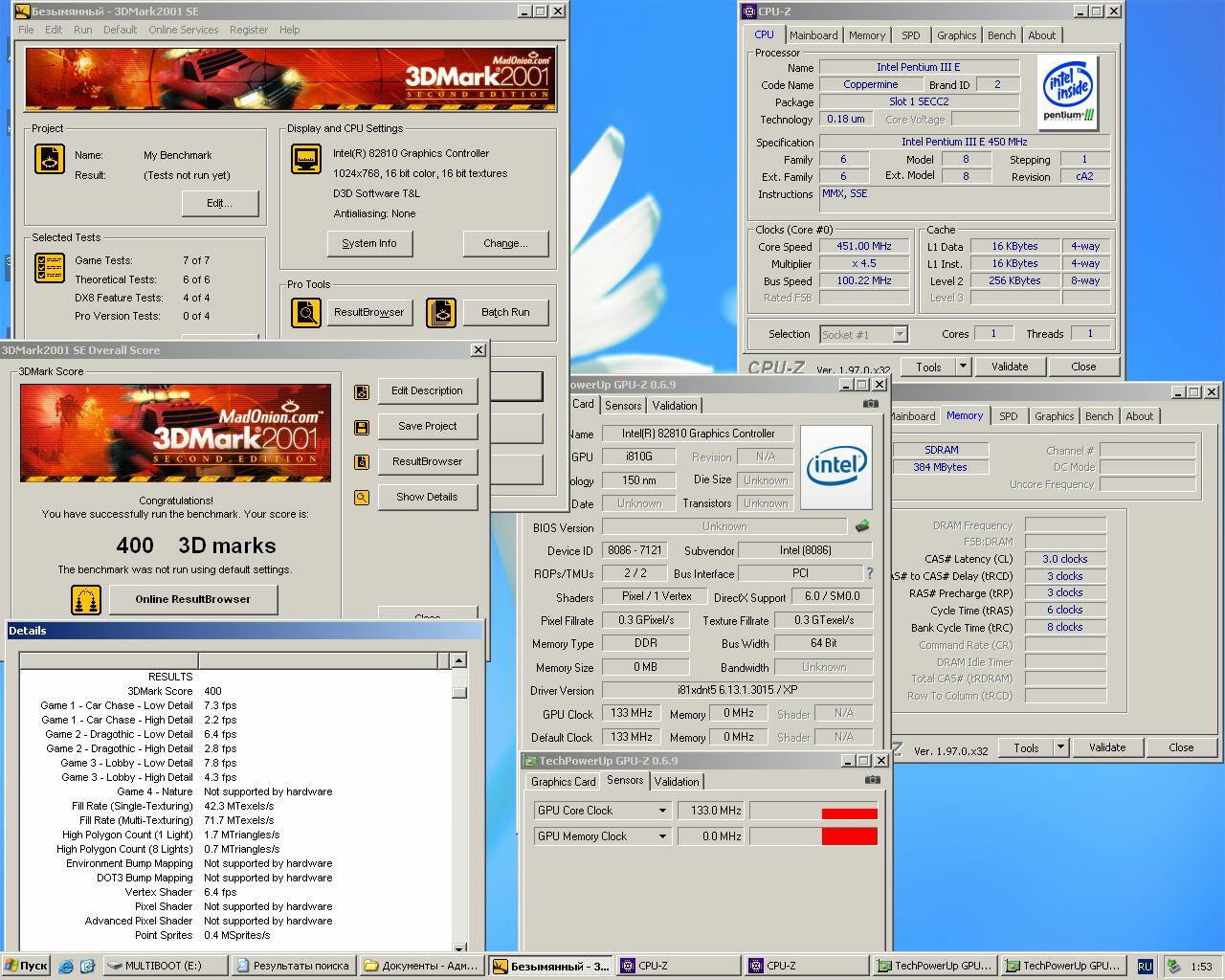Open the SPD tab in CPU-Z Memory window
The height and width of the screenshot is (980, 1225).
tap(1009, 416)
